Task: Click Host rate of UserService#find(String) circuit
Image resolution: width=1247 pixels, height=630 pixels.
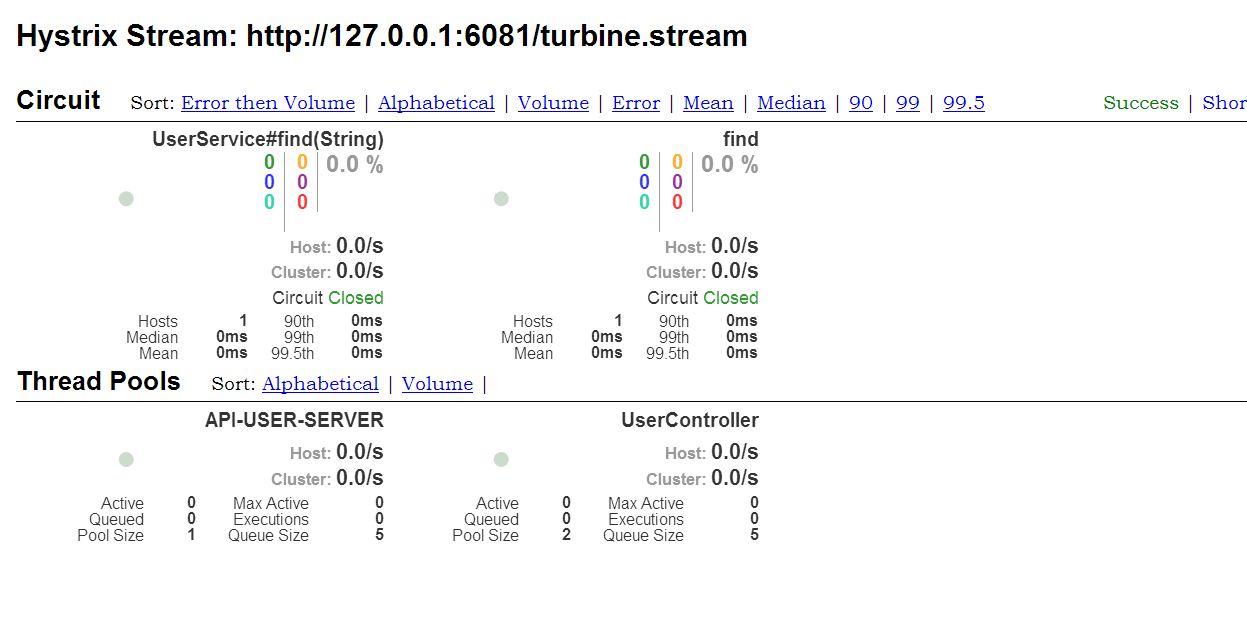Action: [360, 246]
